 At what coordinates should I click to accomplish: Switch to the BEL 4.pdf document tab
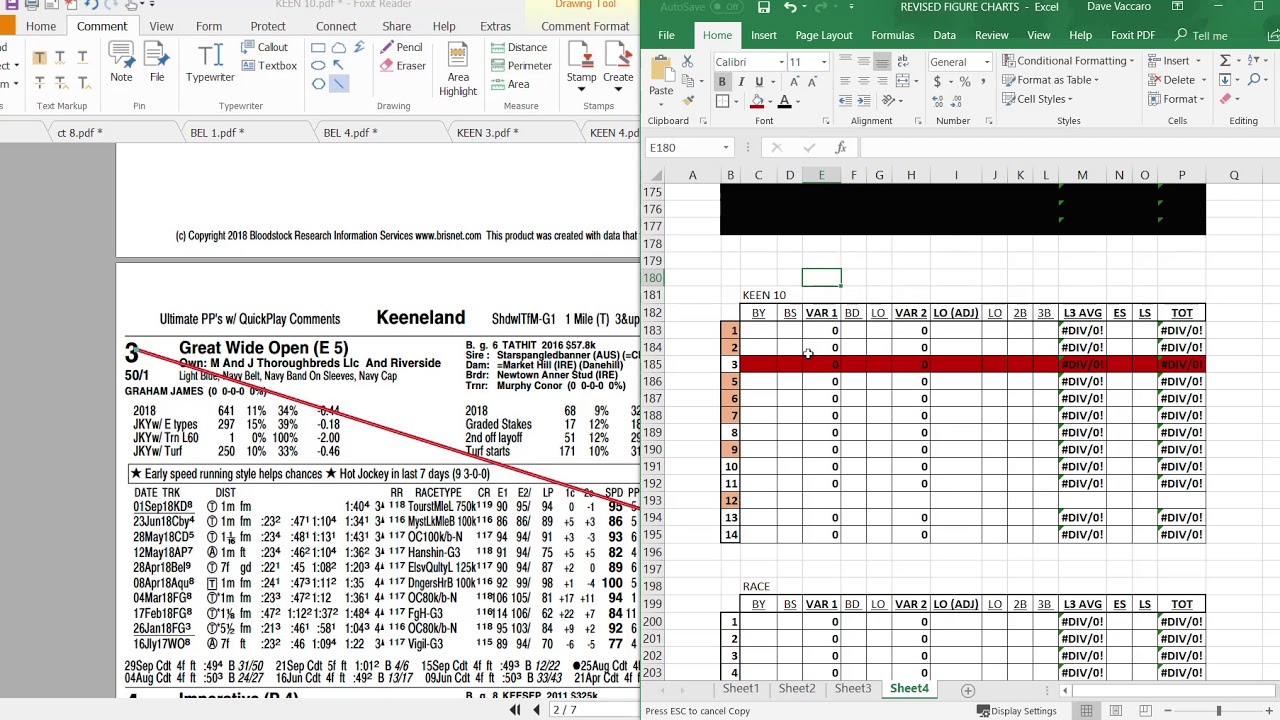(350, 133)
